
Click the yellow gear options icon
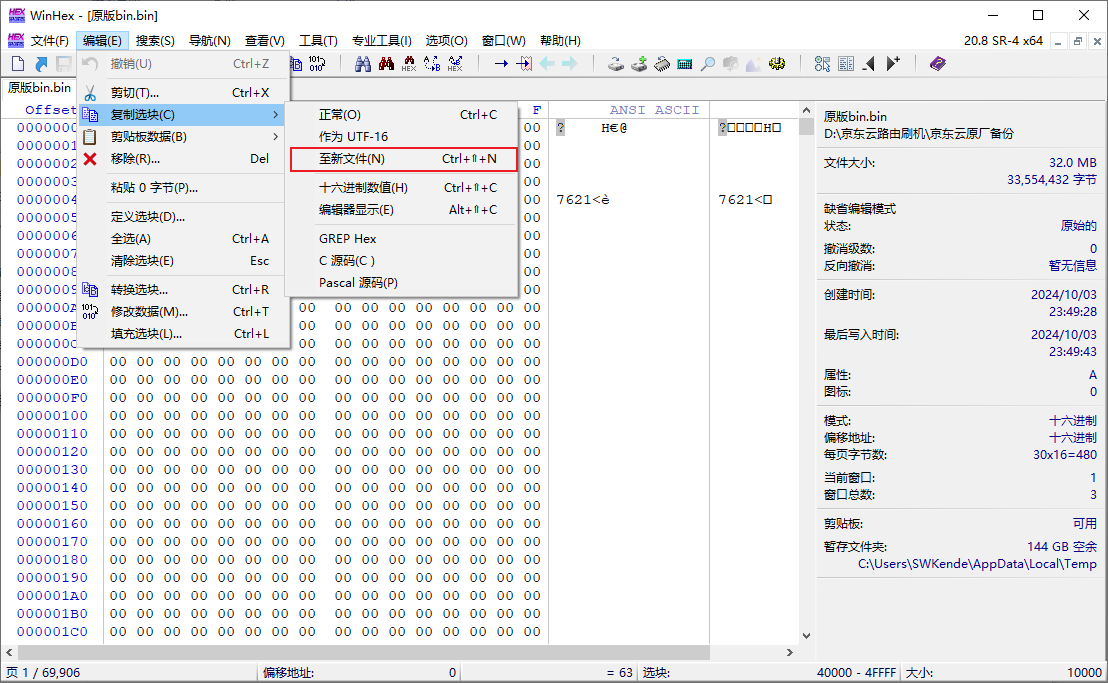(x=777, y=64)
